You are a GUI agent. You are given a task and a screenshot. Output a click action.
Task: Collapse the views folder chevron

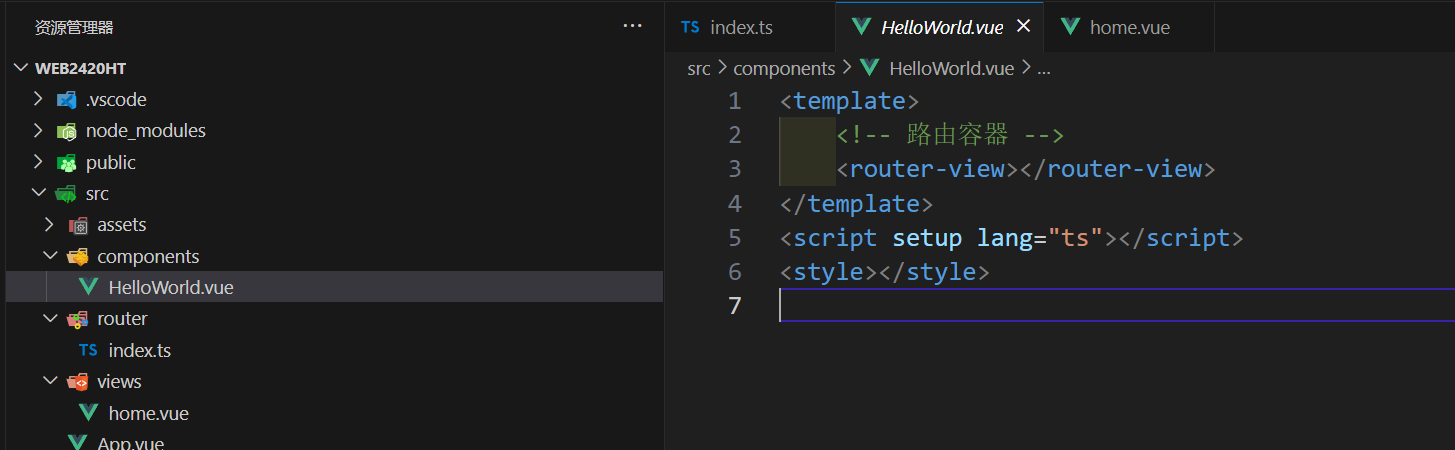coord(49,381)
